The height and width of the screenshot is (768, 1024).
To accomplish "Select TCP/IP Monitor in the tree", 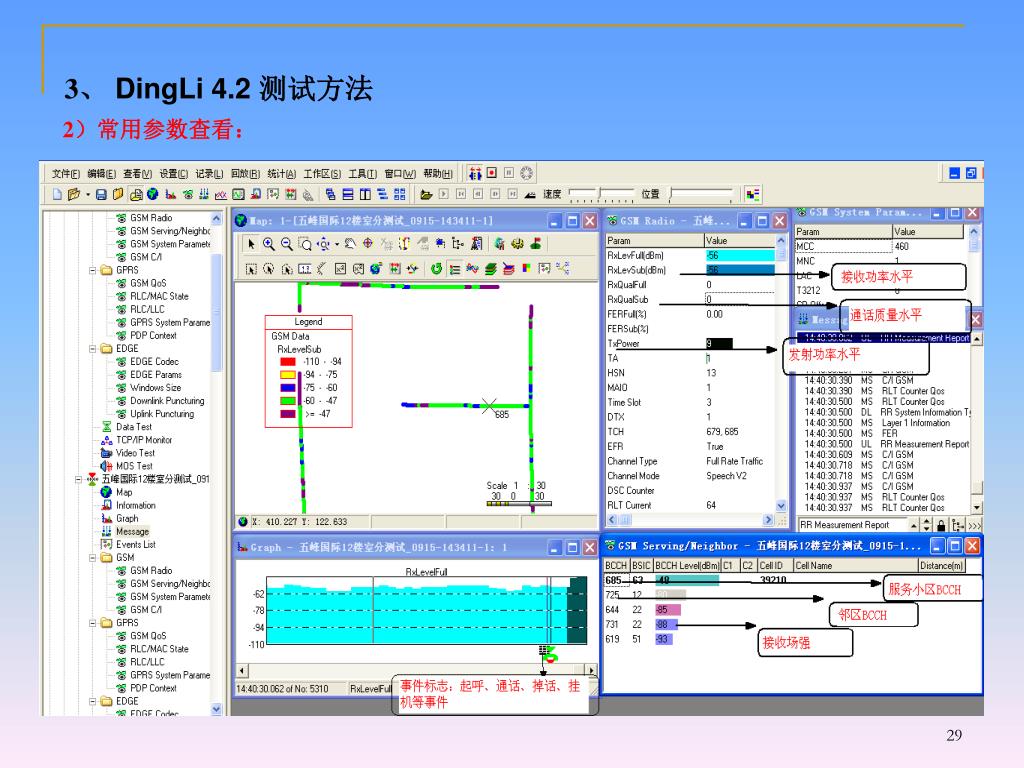I will click(x=144, y=440).
